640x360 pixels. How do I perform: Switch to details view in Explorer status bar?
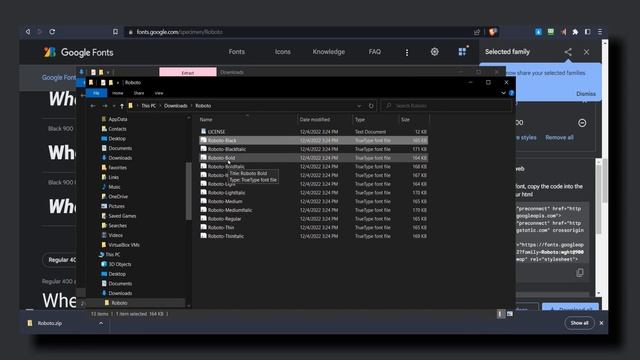tap(500, 313)
